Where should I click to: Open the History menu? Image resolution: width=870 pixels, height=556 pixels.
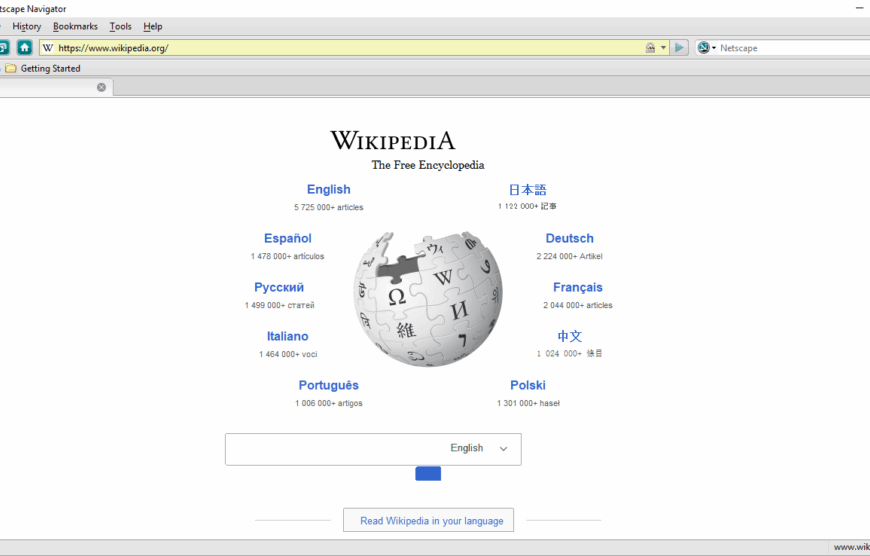(27, 26)
